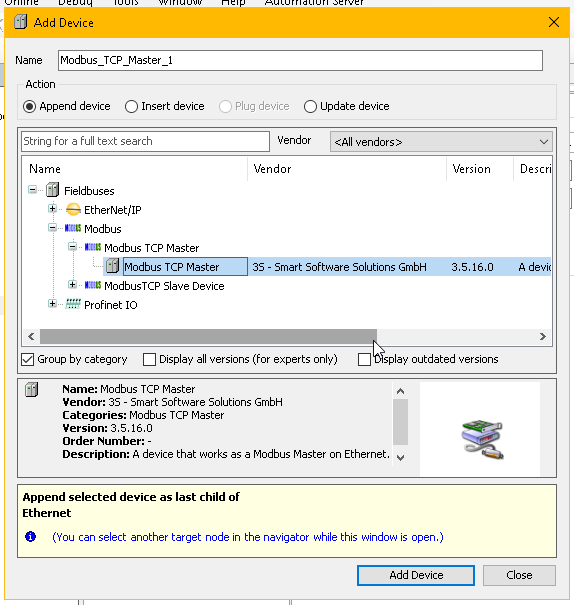Click the blue information icon
Viewport: 574px width, 605px height.
pos(30,536)
